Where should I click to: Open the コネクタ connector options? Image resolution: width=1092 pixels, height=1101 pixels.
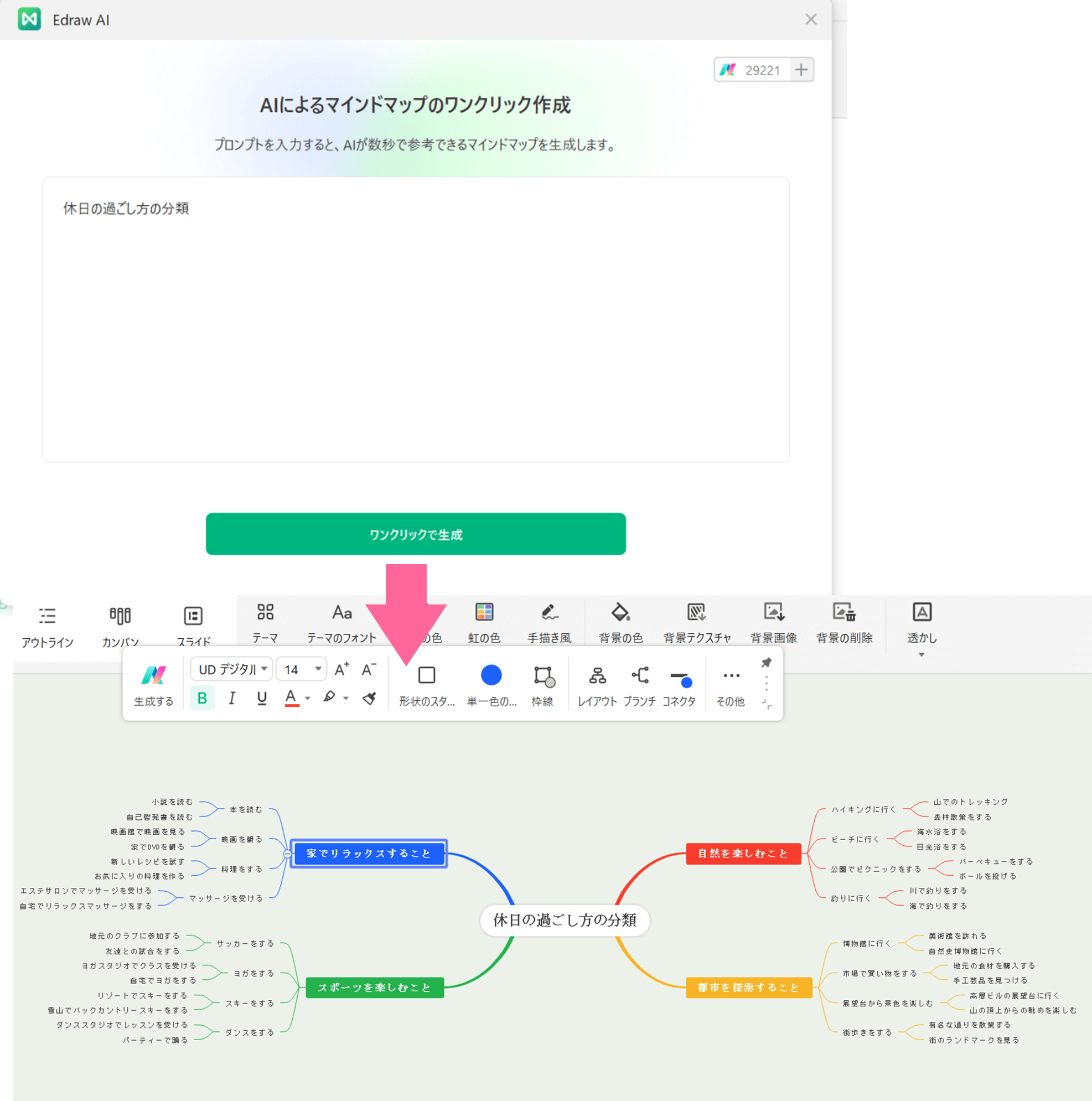pyautogui.click(x=679, y=686)
